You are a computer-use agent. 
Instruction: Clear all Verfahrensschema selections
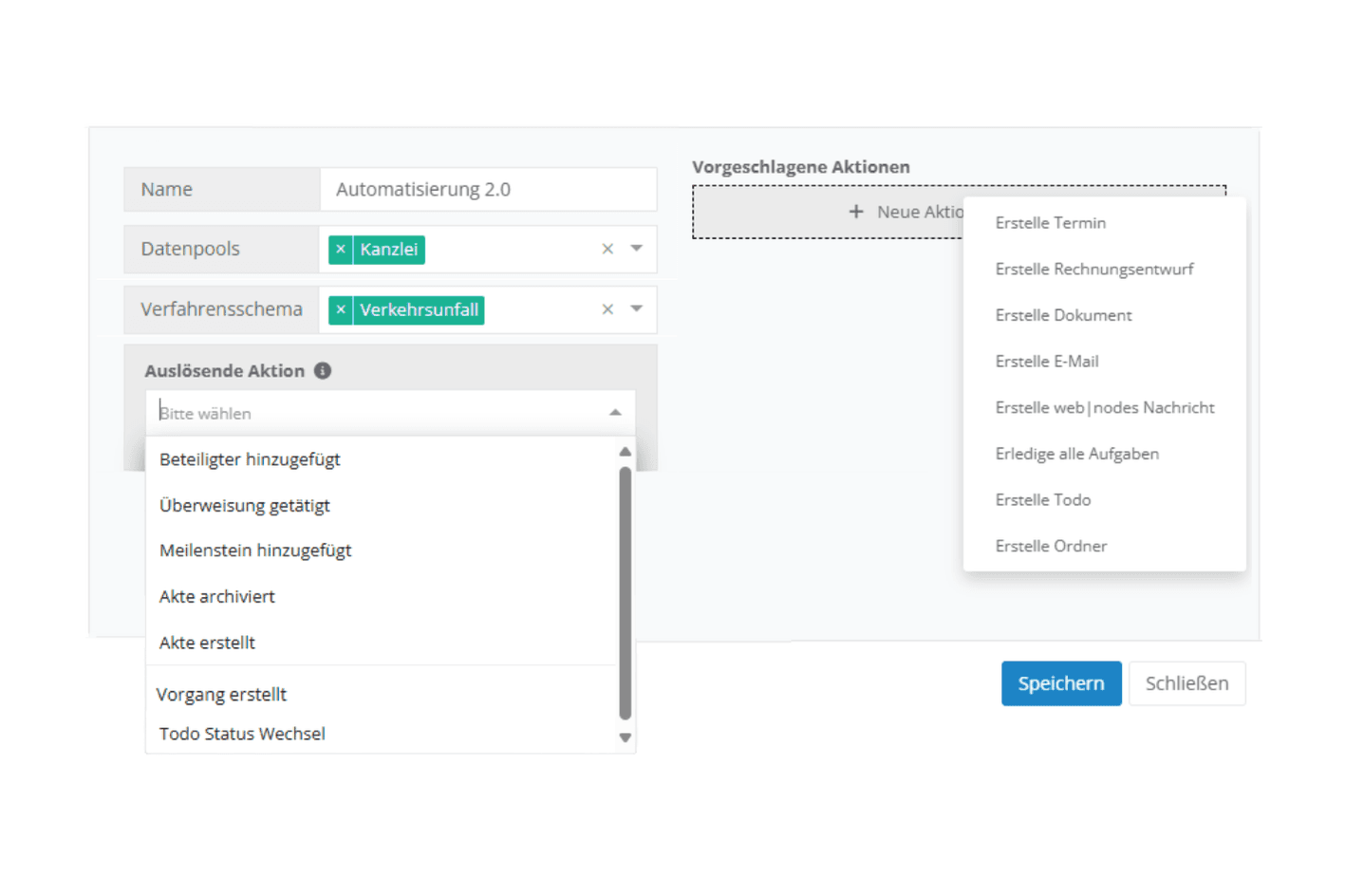pyautogui.click(x=607, y=310)
